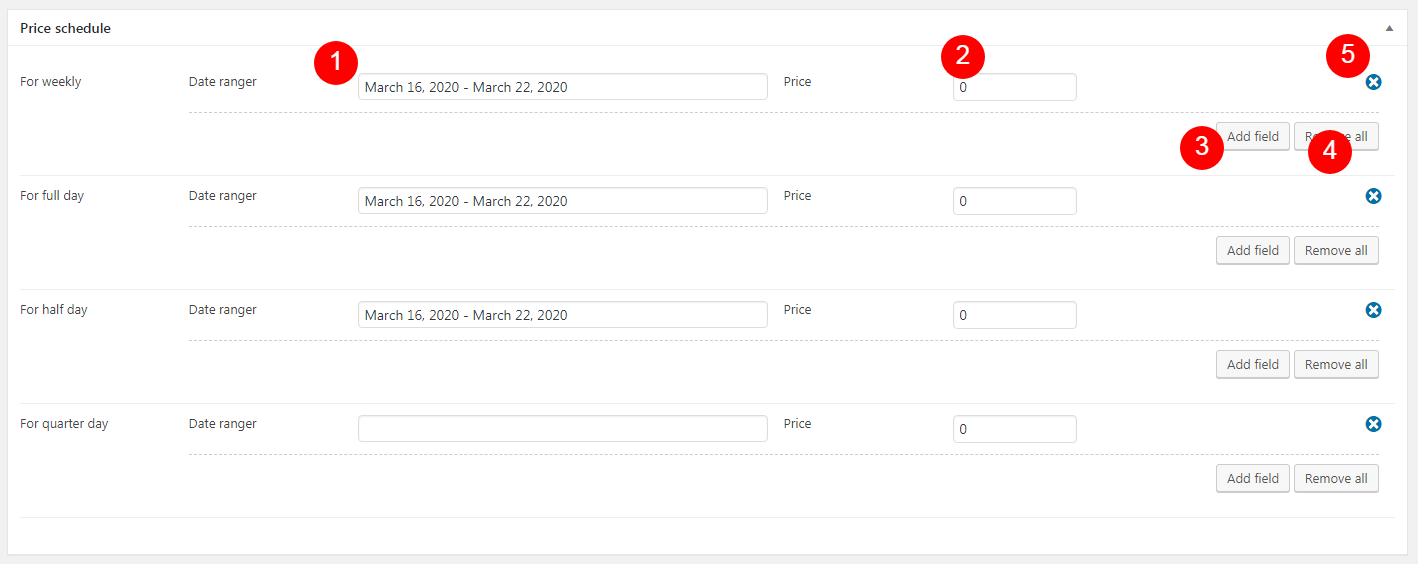1418x564 pixels.
Task: Remove all For quarter day fields
Action: tap(1335, 479)
